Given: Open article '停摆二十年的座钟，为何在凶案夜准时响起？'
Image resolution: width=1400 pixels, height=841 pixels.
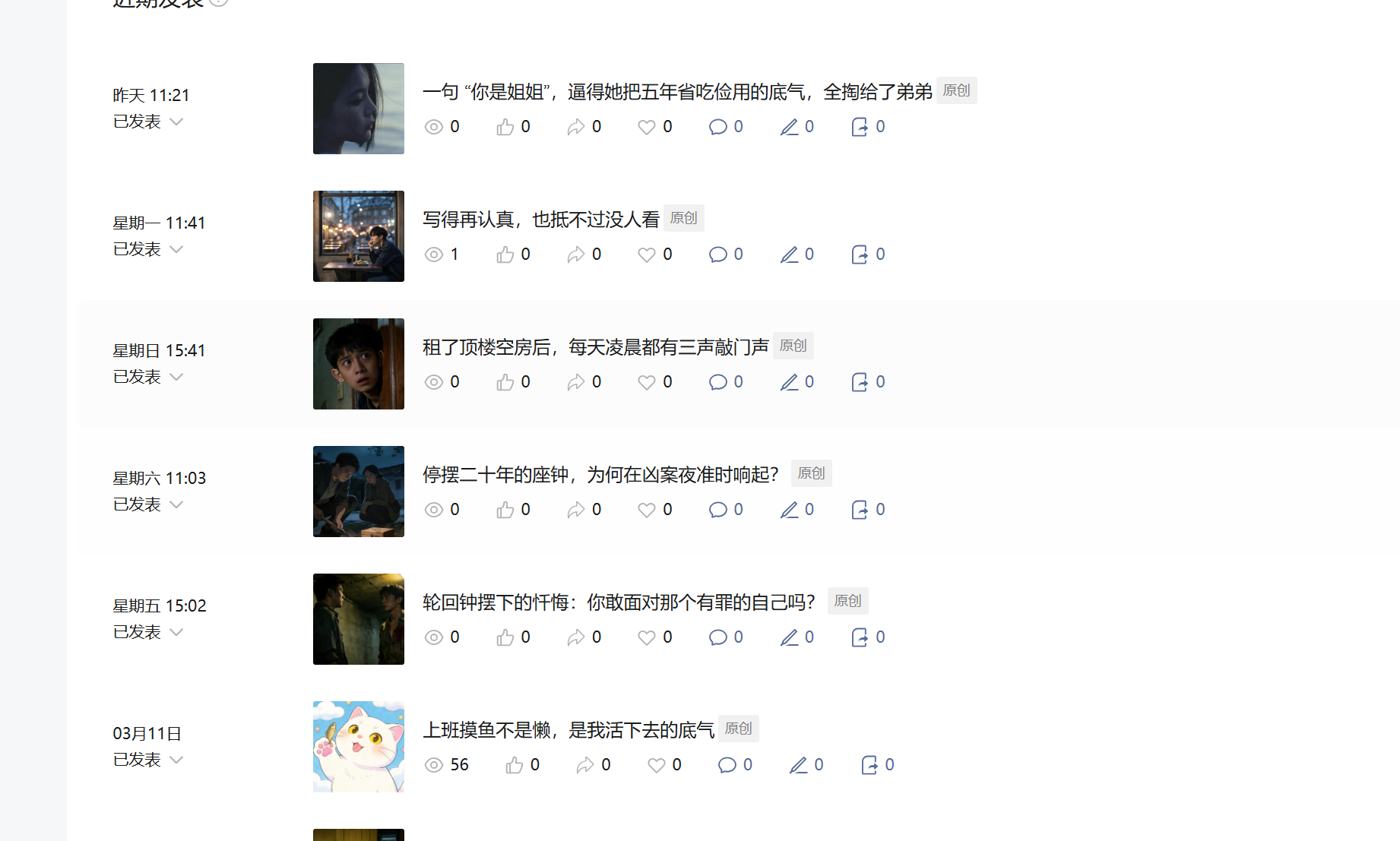Looking at the screenshot, I should [x=600, y=475].
